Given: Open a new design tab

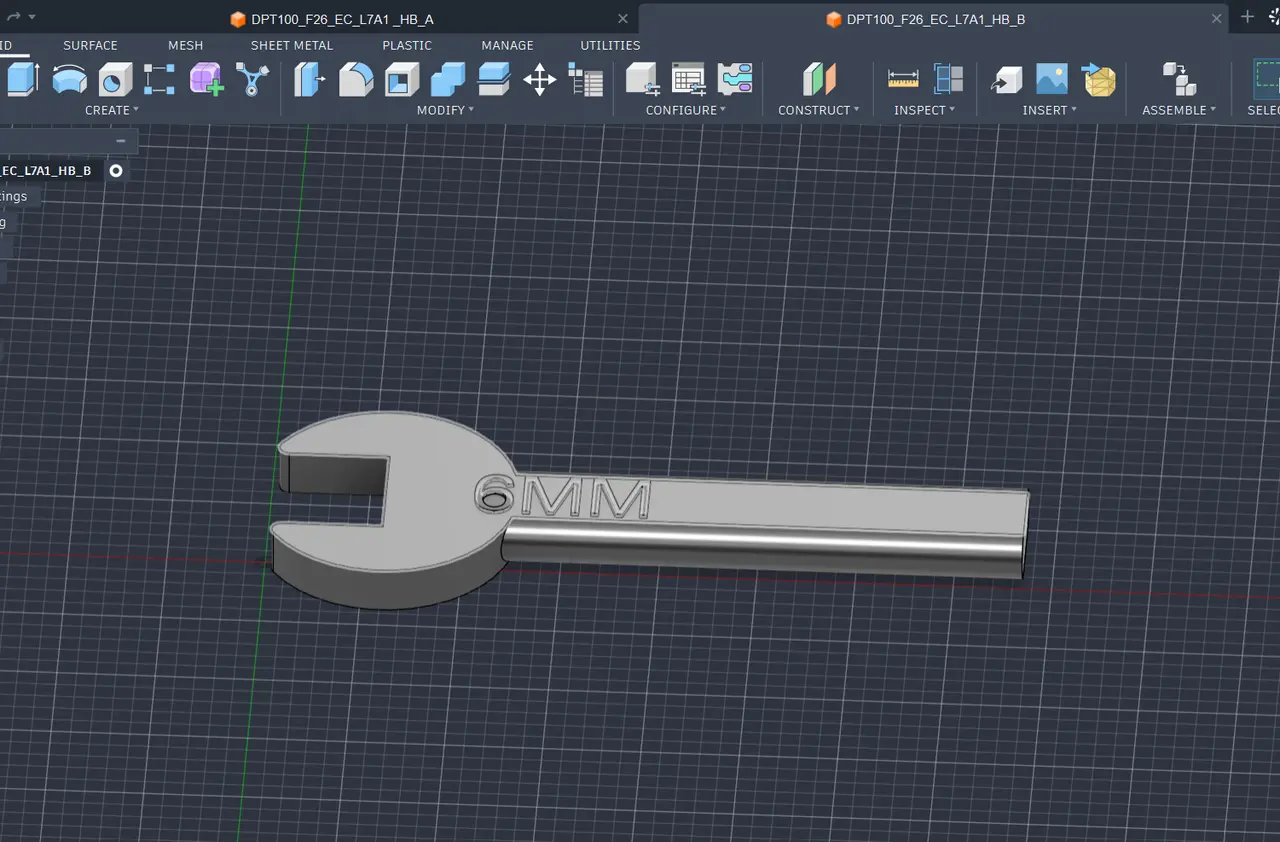Looking at the screenshot, I should point(1247,17).
